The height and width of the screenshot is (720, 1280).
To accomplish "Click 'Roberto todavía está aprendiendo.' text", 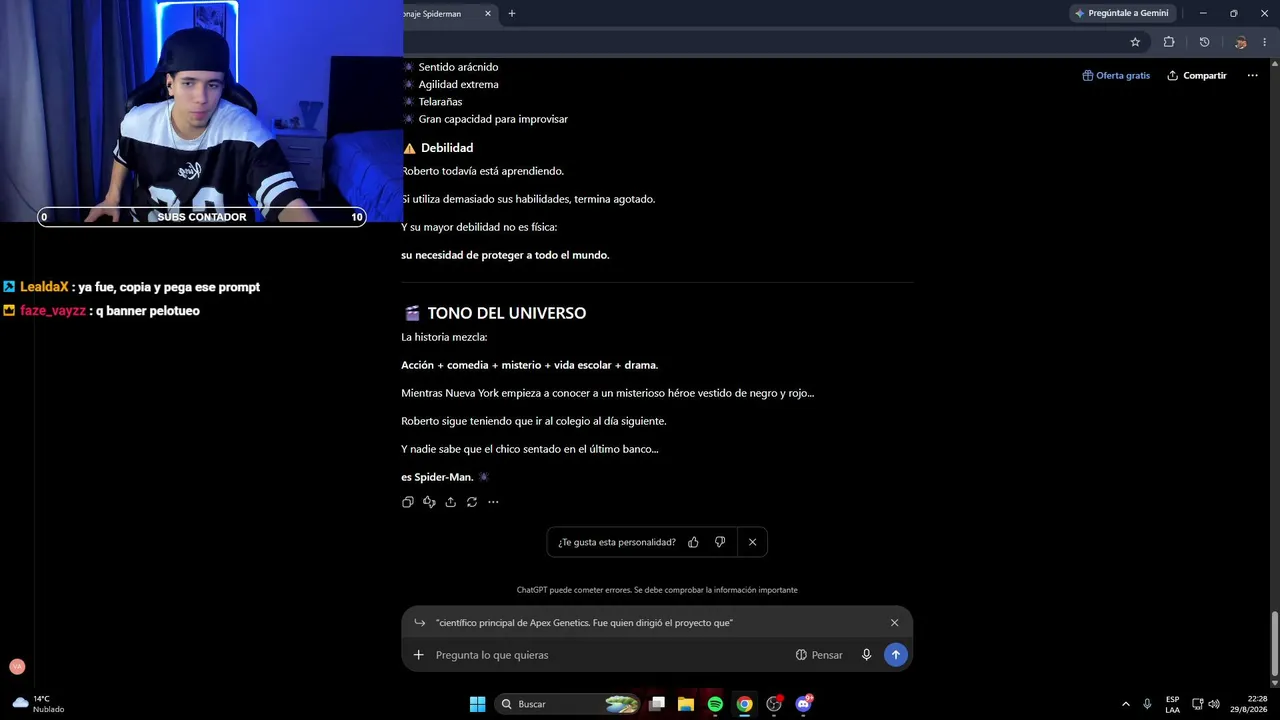I will (x=482, y=171).
